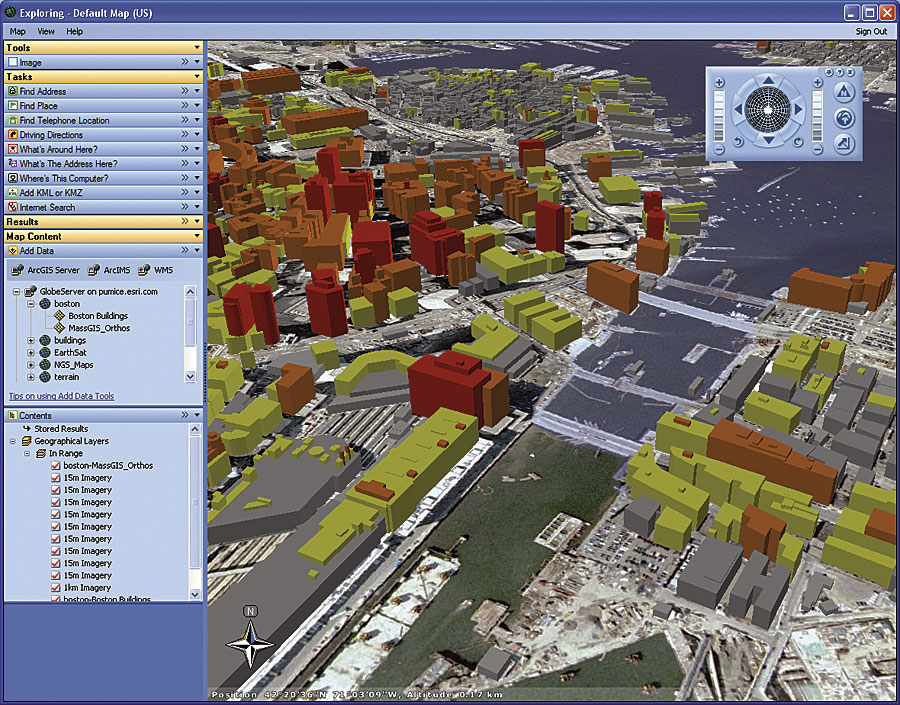Select the Boston Buildings layer
The width and height of the screenshot is (900, 705).
pos(98,316)
